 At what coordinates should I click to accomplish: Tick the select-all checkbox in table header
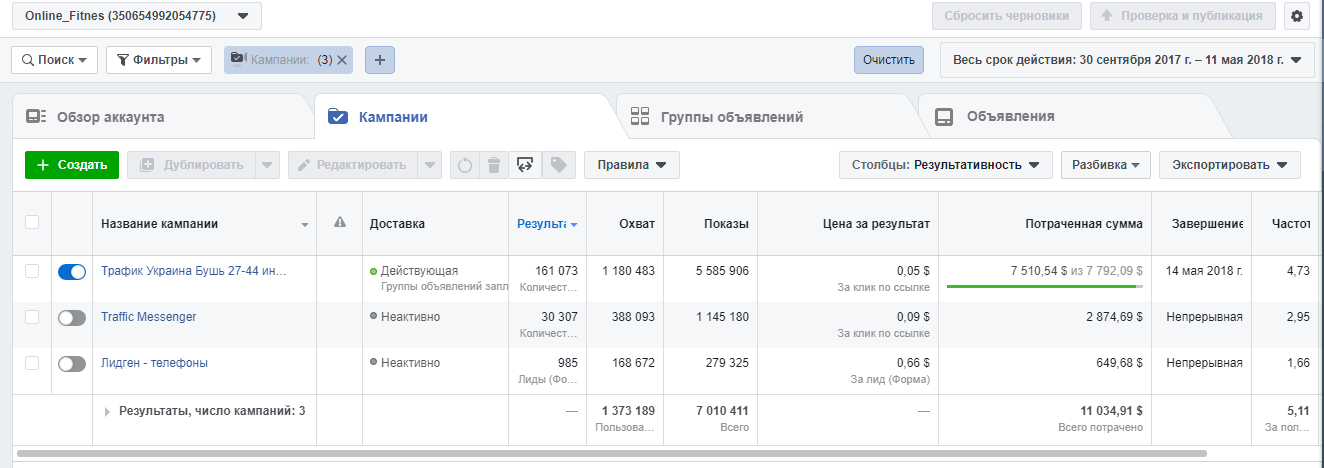pyautogui.click(x=32, y=222)
